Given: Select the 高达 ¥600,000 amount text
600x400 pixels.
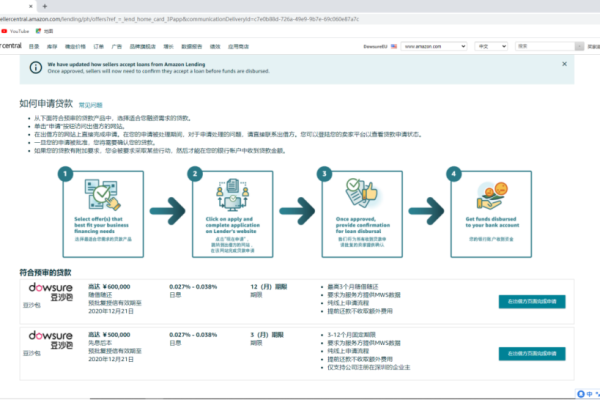Looking at the screenshot, I should [109, 287].
